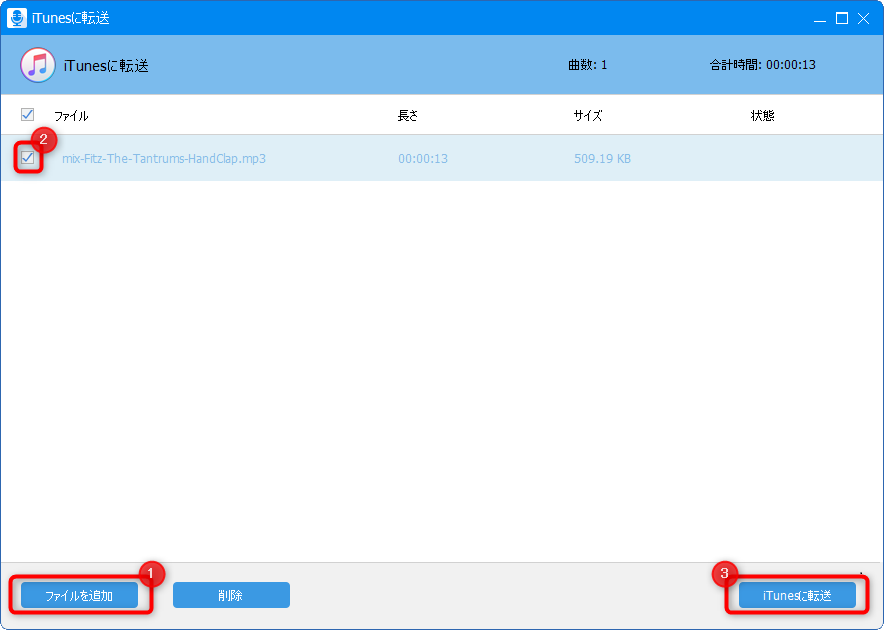The width and height of the screenshot is (884, 630).
Task: Minimize the iTunesに転送 window
Action: 820,19
